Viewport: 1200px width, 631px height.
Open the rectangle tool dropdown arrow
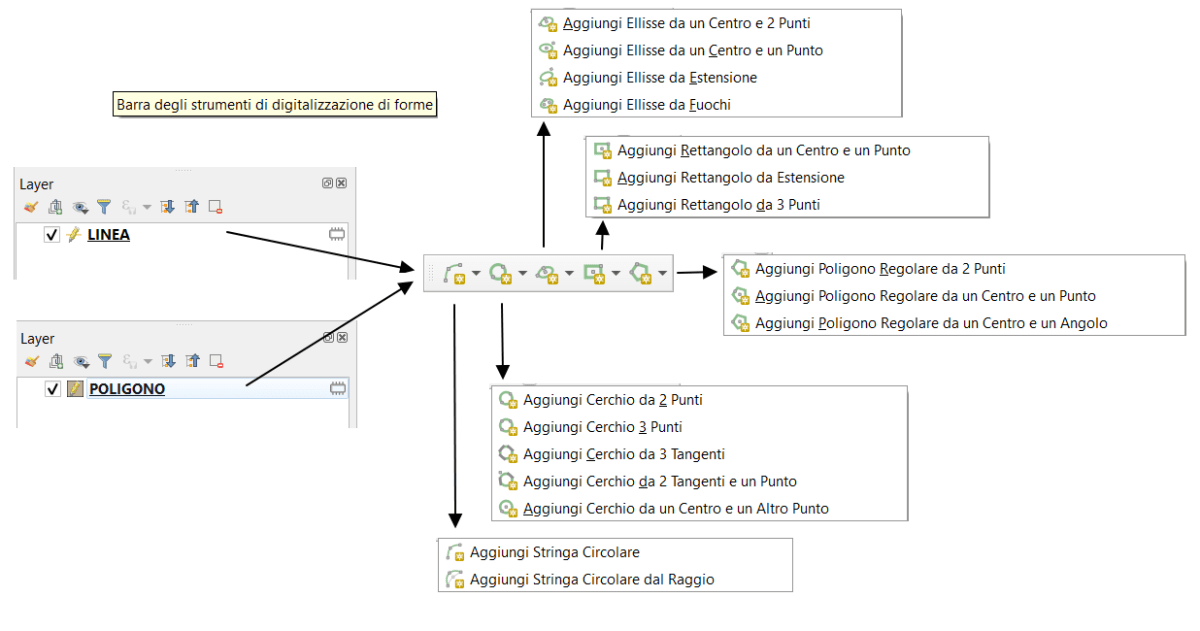pyautogui.click(x=614, y=273)
